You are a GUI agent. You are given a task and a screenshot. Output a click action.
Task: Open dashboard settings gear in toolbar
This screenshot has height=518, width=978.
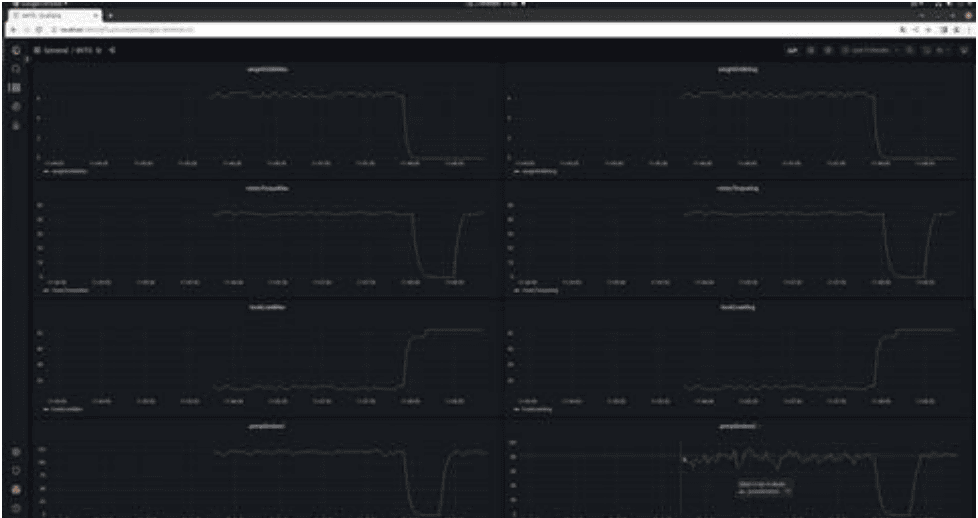(827, 50)
